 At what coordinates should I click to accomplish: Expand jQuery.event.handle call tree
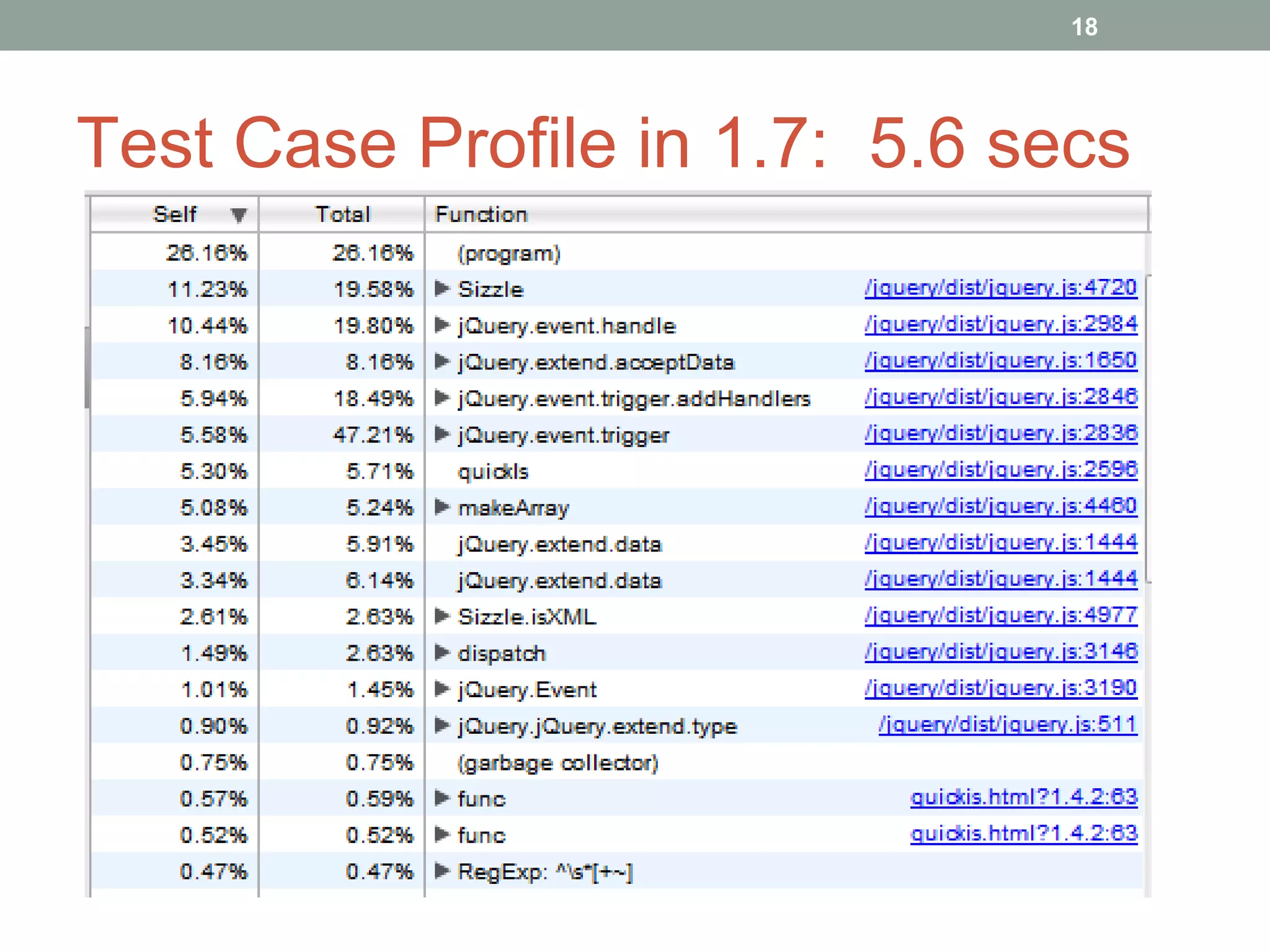pyautogui.click(x=442, y=325)
